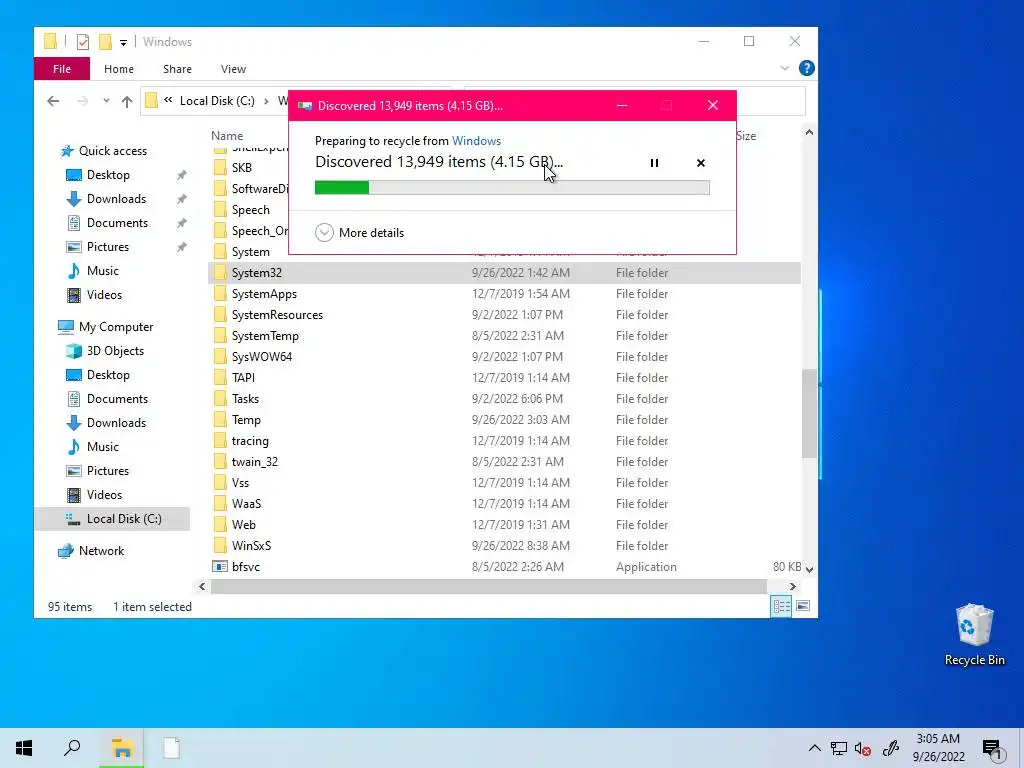
Task: Open the taskbar clock and date
Action: click(938, 748)
